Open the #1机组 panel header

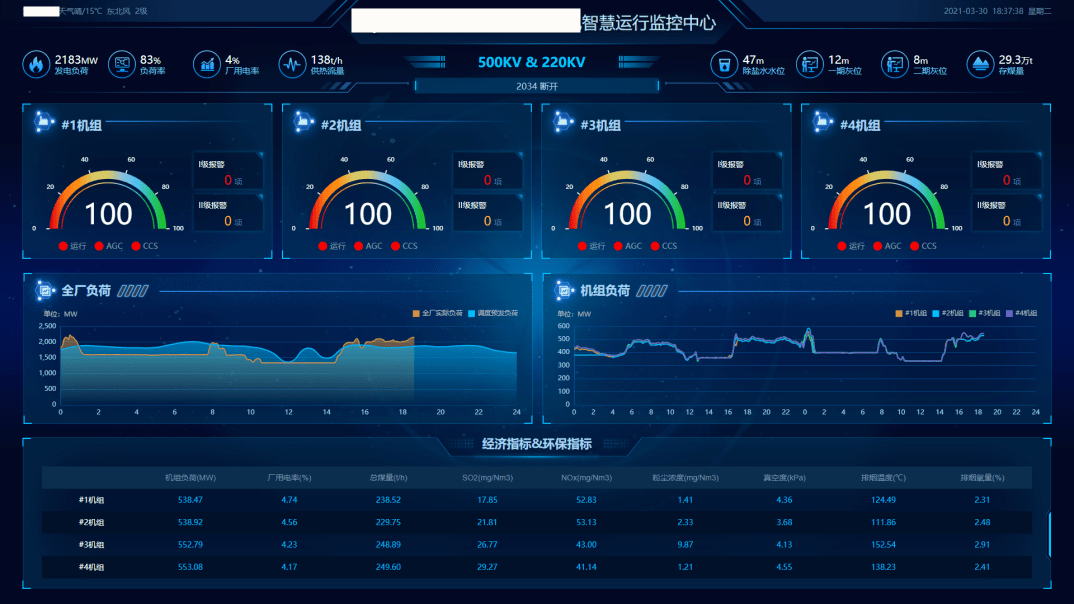tap(81, 125)
